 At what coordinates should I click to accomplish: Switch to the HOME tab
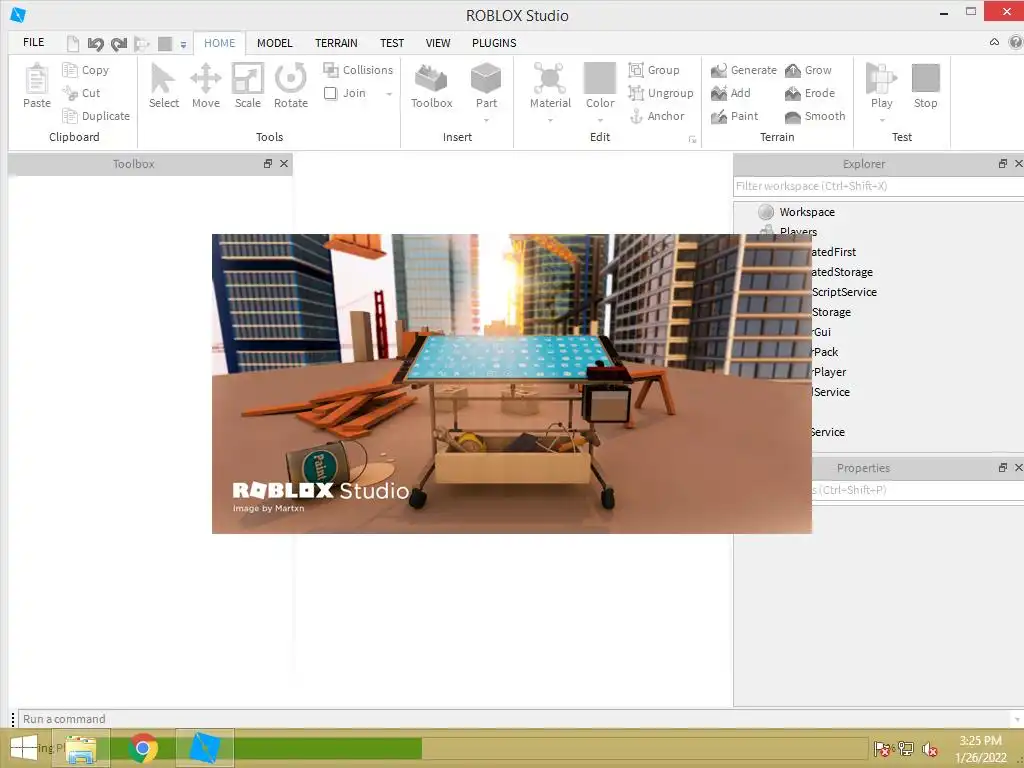(x=219, y=43)
